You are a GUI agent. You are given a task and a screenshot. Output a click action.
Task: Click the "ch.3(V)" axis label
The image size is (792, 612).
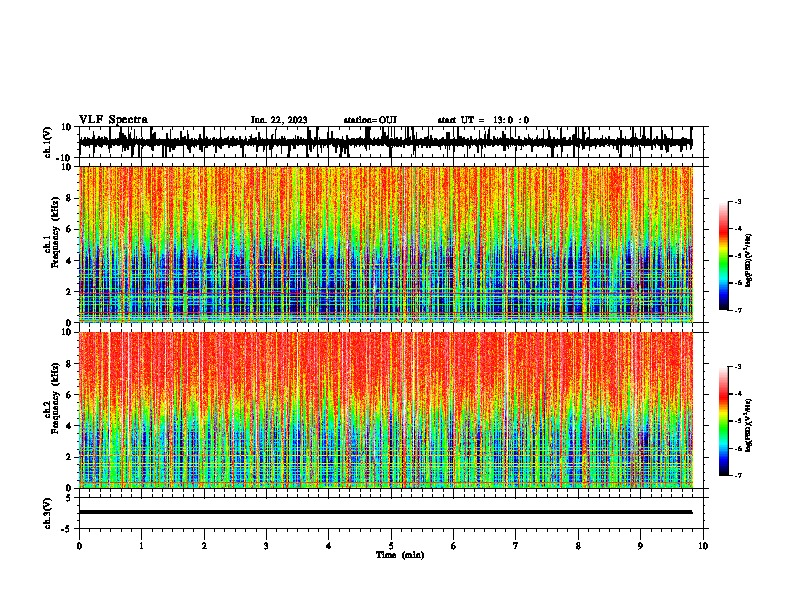point(48,513)
